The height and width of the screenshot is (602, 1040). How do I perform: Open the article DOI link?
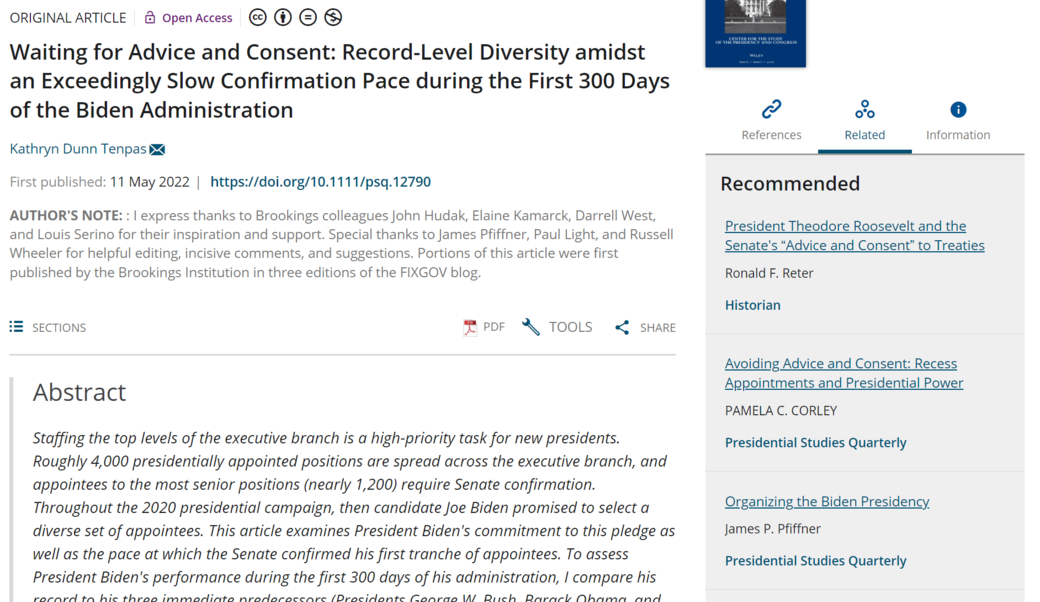coord(320,182)
